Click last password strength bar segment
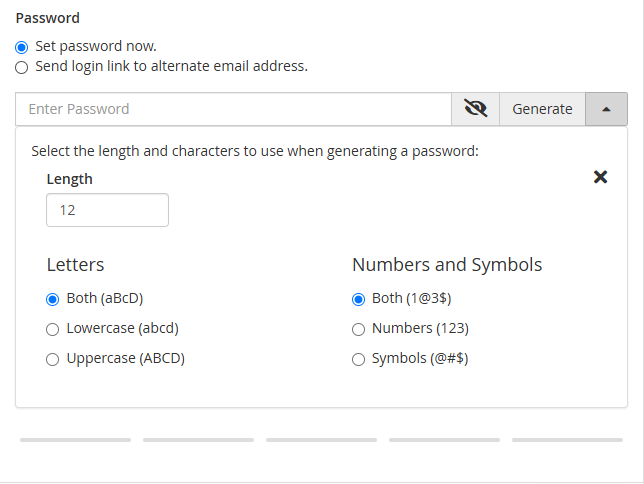 (567, 440)
